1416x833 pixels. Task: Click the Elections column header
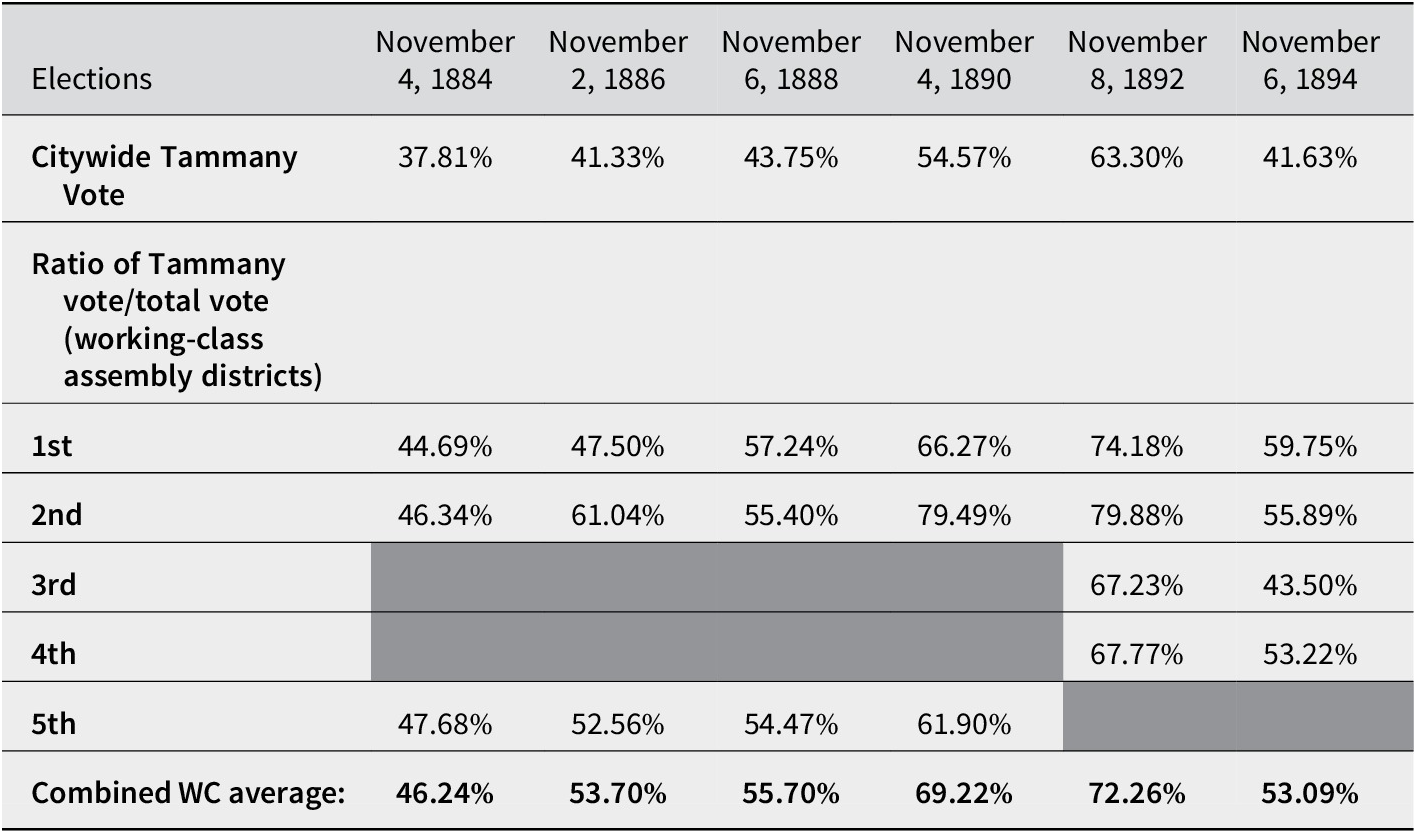[x=92, y=79]
